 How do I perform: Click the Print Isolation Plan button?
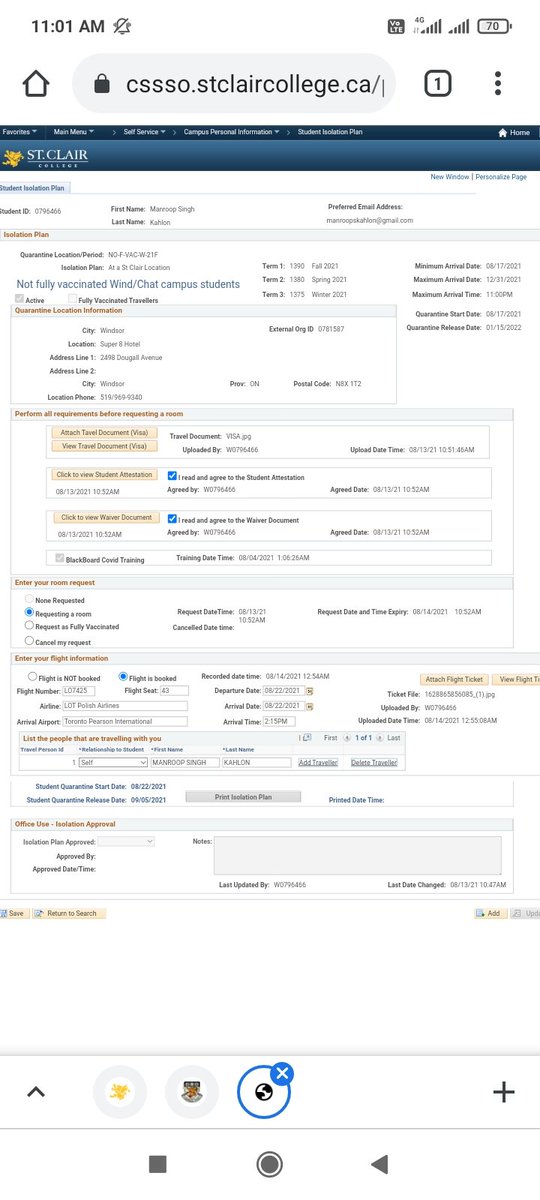pyautogui.click(x=243, y=797)
